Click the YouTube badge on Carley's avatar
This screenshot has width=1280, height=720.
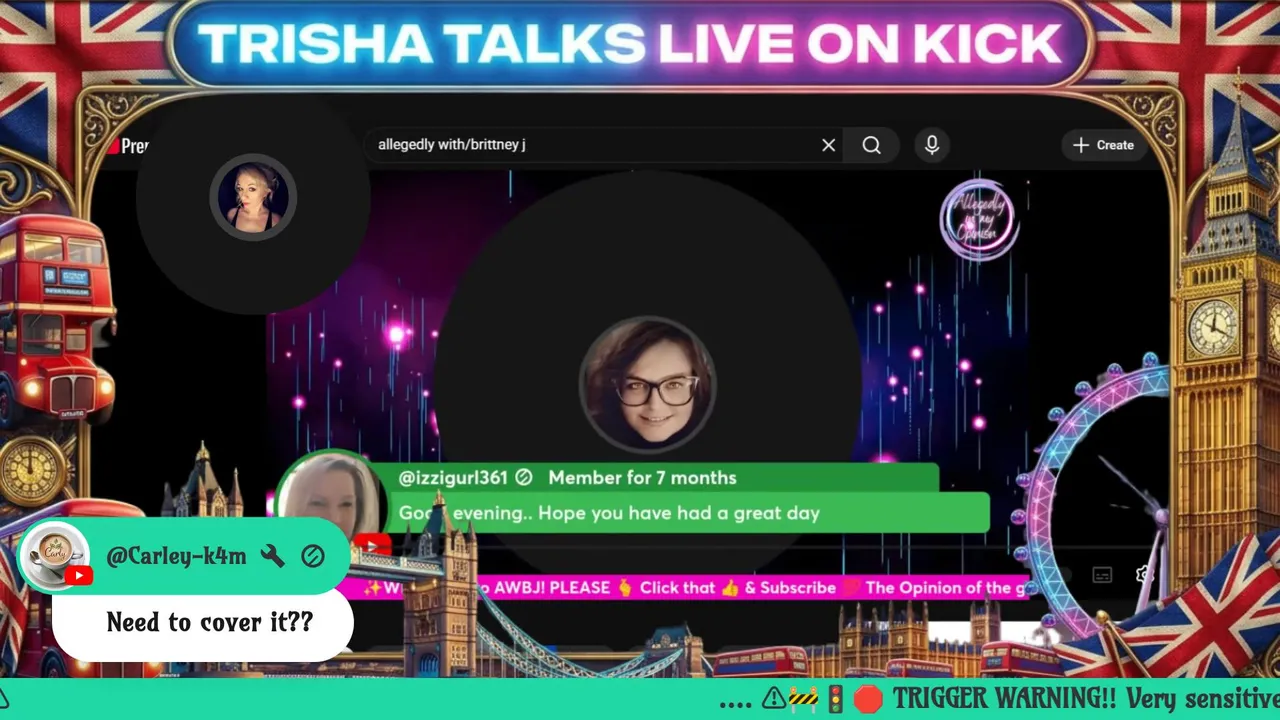click(x=78, y=575)
